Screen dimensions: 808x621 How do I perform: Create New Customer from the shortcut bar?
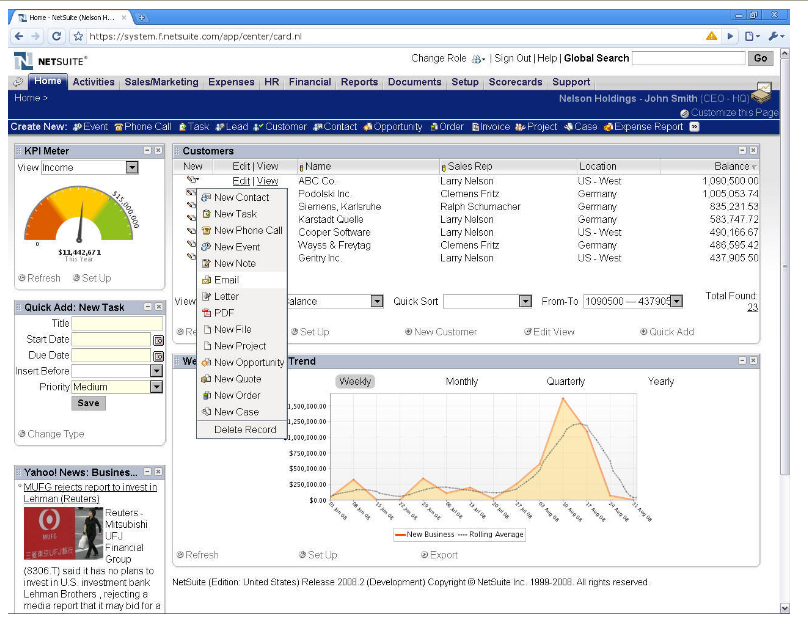280,127
